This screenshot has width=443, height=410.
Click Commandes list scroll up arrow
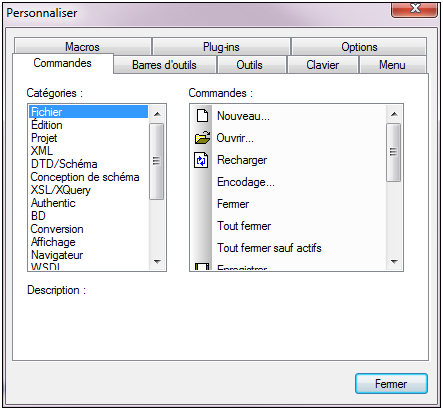(394, 114)
